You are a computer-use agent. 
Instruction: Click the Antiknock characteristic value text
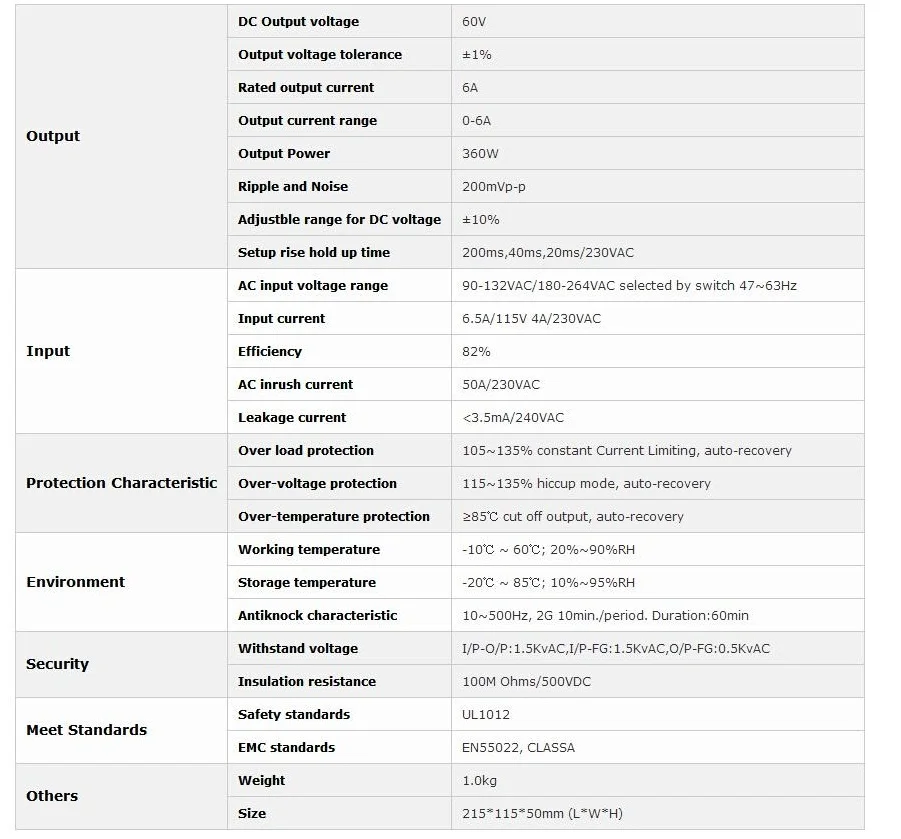coord(605,615)
